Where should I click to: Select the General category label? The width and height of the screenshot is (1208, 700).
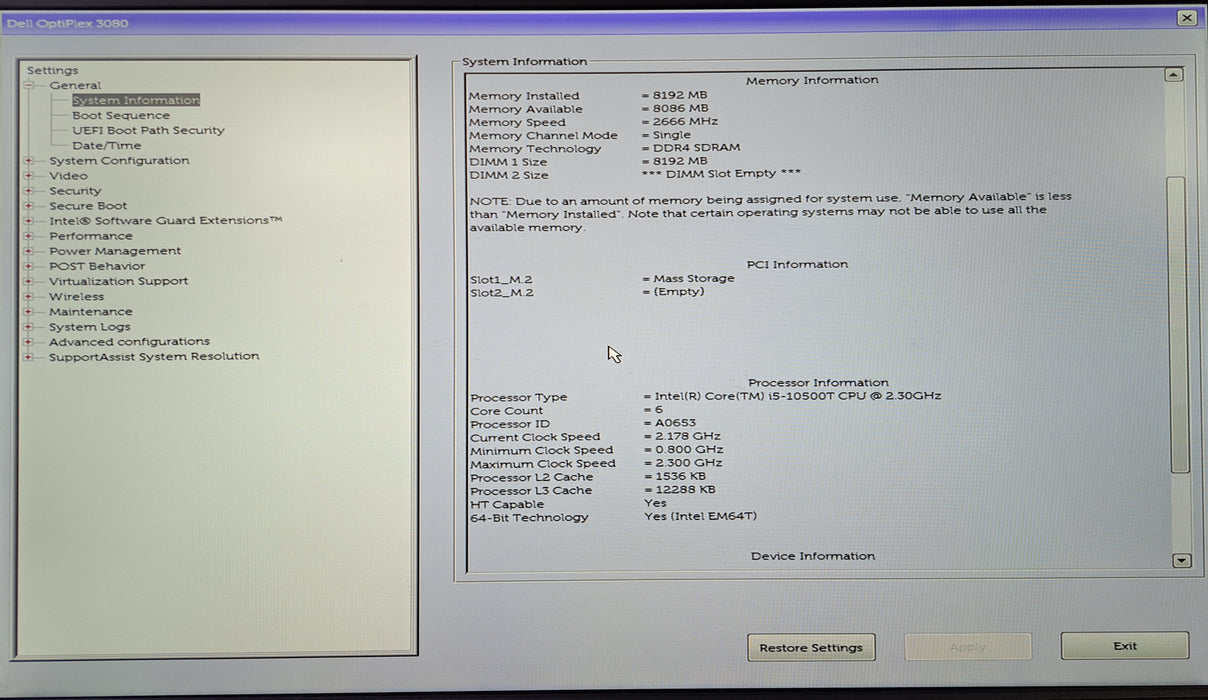point(75,86)
